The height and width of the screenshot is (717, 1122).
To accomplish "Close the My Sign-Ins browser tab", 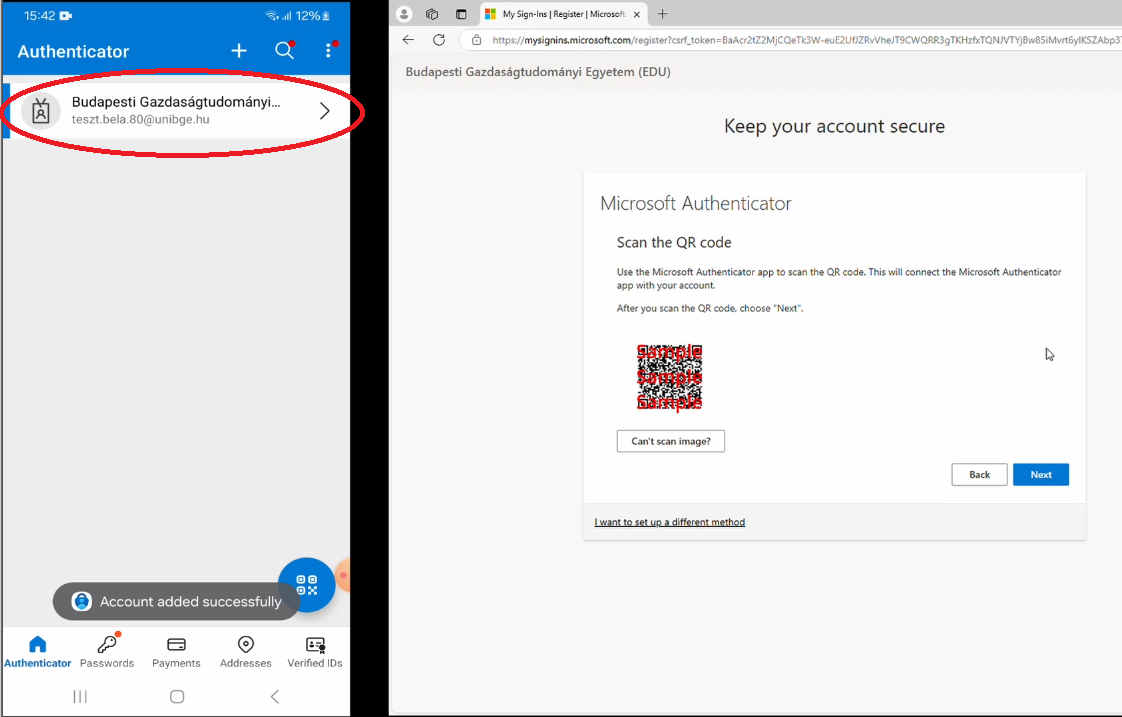I will 636,14.
